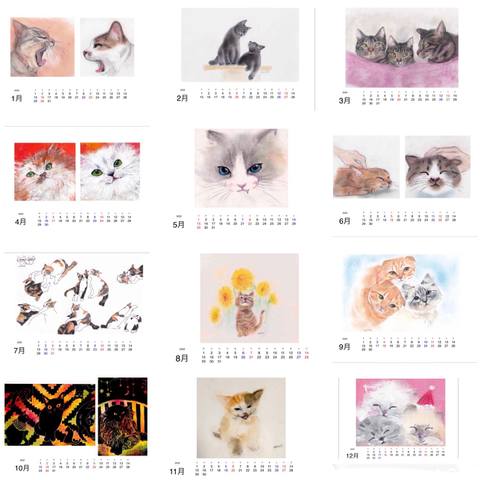Image resolution: width=480 pixels, height=480 pixels.
Task: Select the orange fluffy cat on red background
Action: pyautogui.click(x=45, y=172)
